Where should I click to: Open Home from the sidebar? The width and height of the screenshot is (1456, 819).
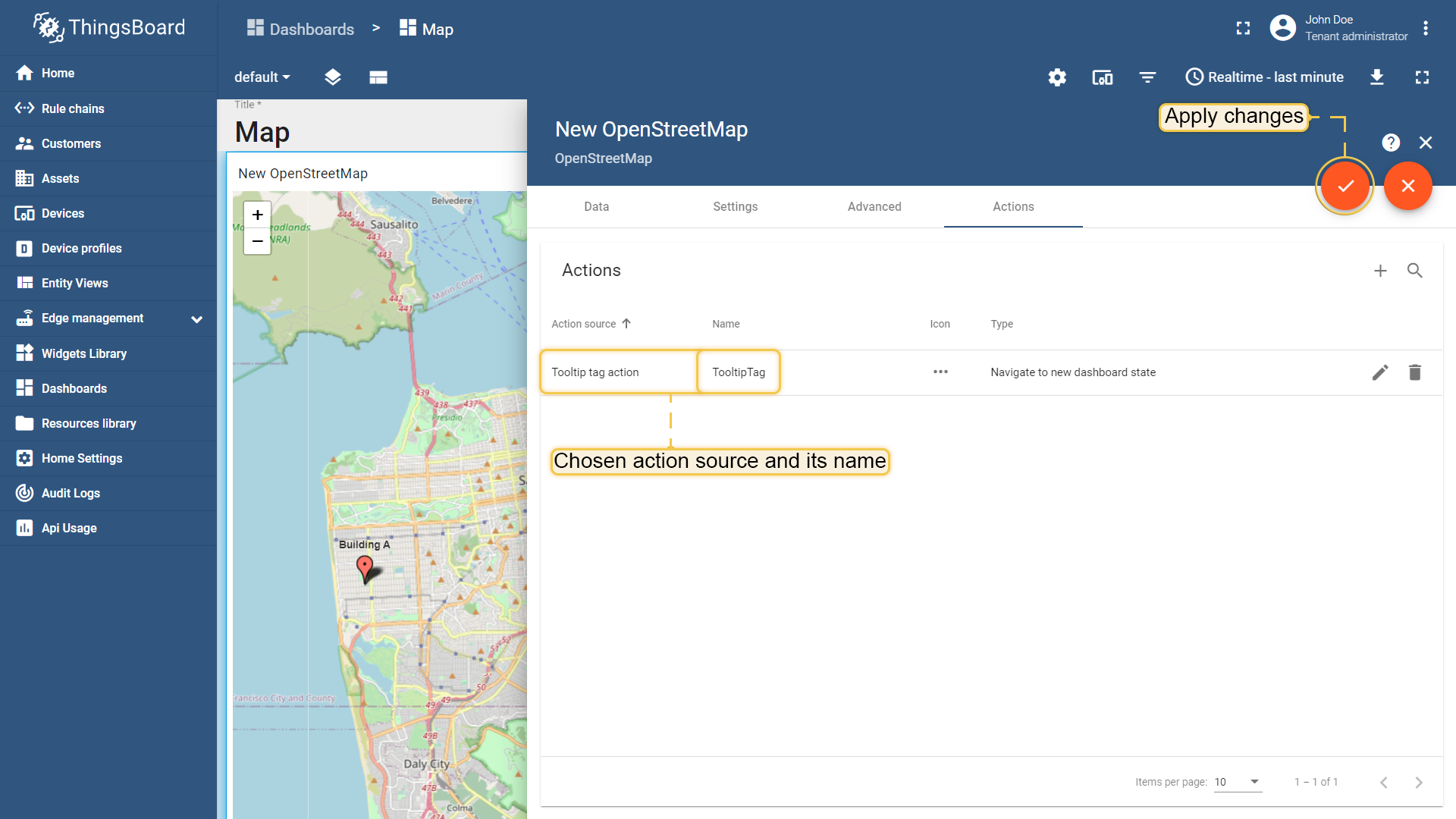(x=108, y=73)
